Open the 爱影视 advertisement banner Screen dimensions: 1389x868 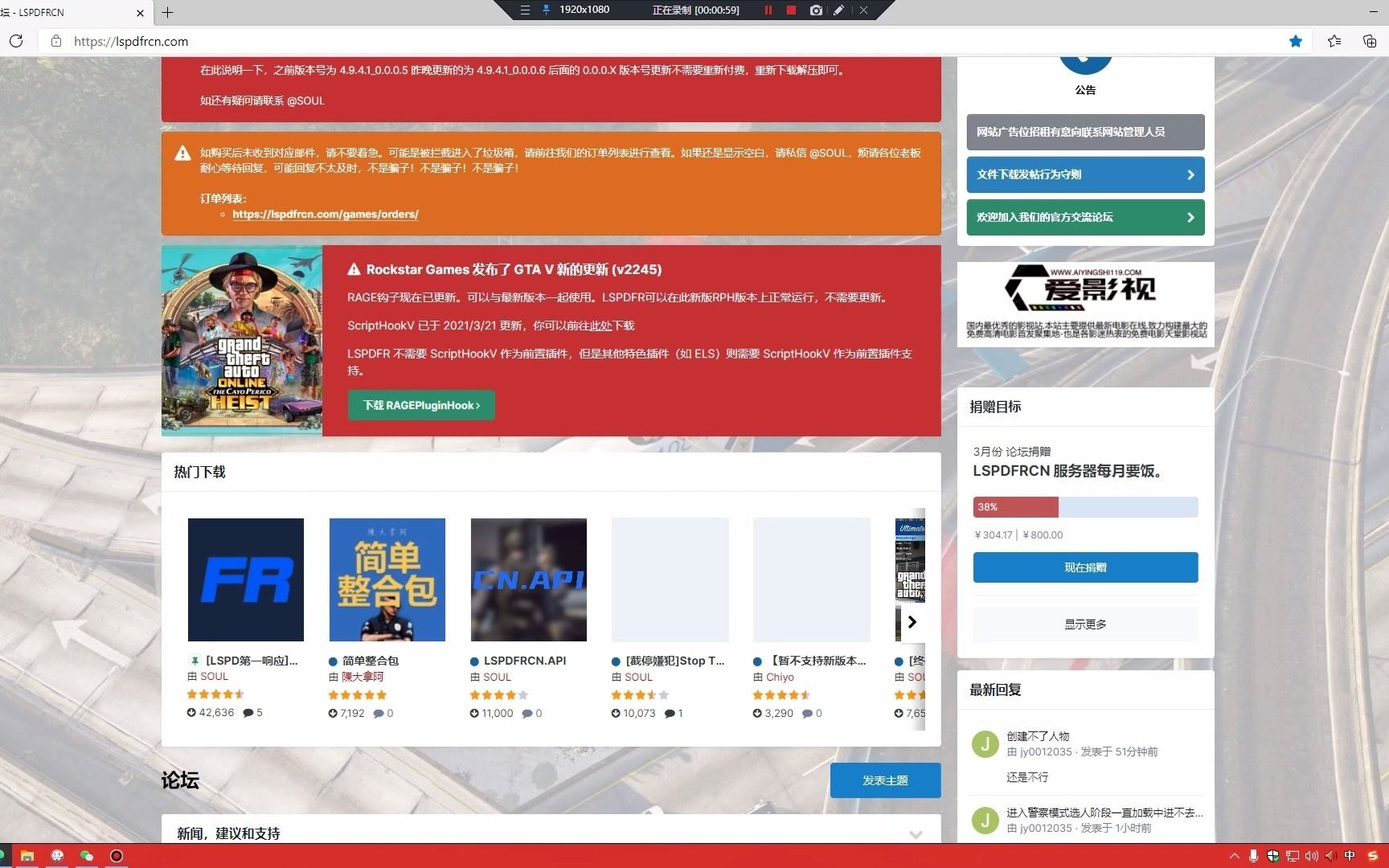(1085, 304)
